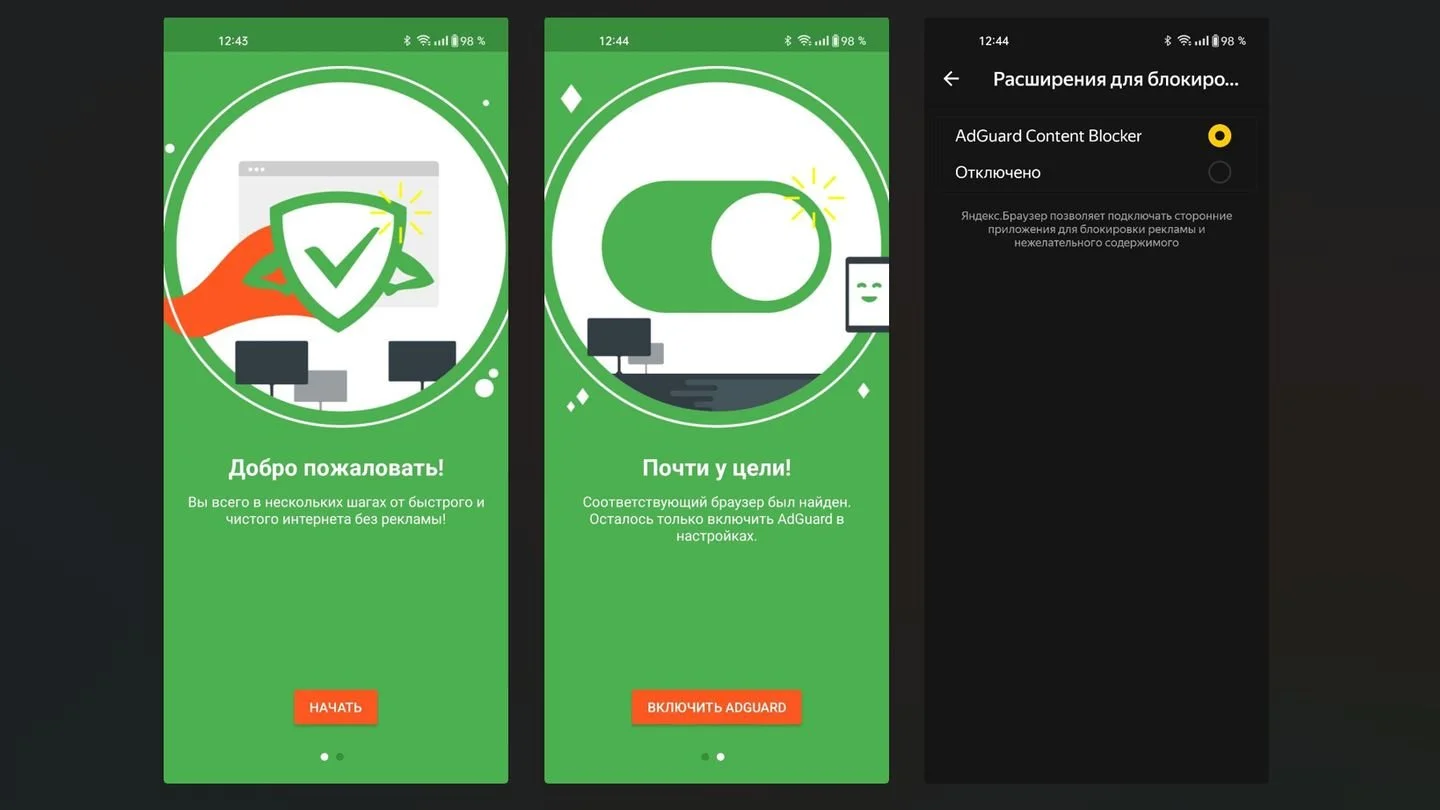Tap the Wi-Fi icon in 12:43 status bar
The height and width of the screenshot is (810, 1440).
(x=424, y=41)
